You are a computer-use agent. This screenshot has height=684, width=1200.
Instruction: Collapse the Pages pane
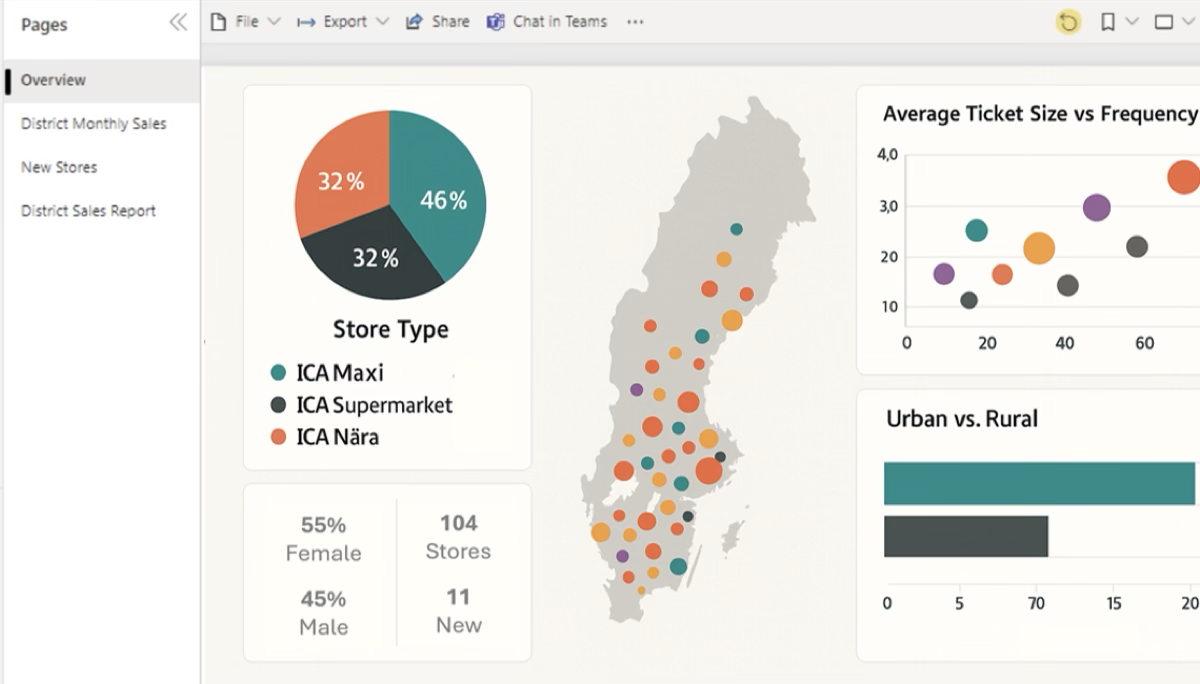coord(178,23)
